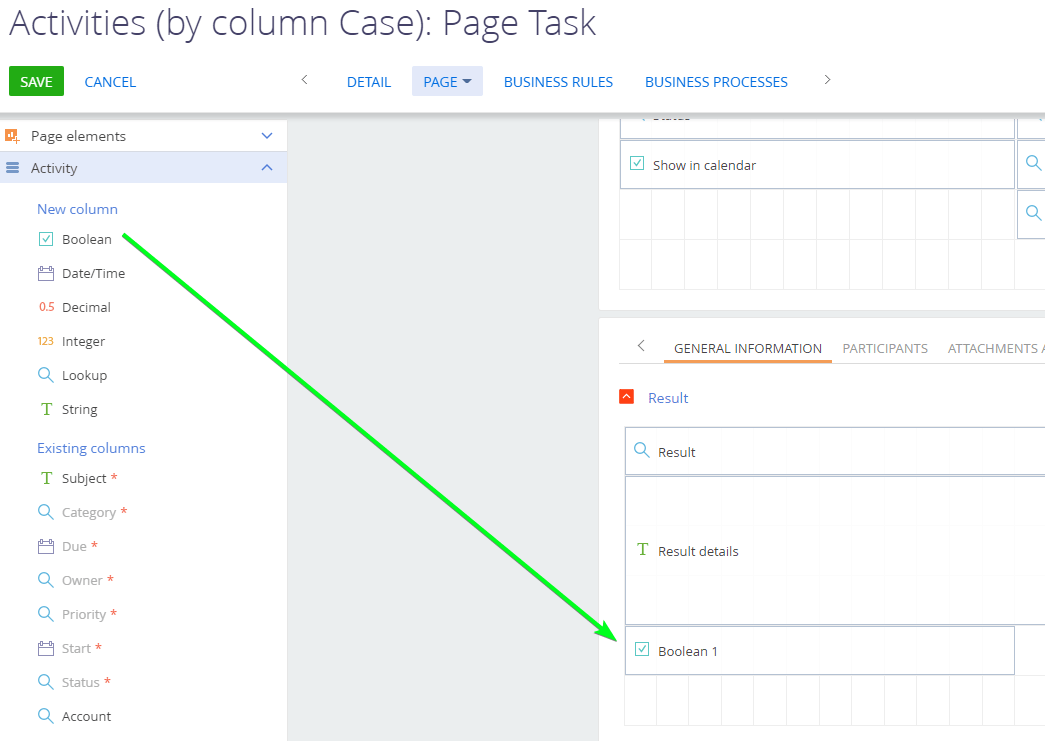This screenshot has height=741, width=1045.
Task: Select the String (T) column icon
Action: pyautogui.click(x=45, y=409)
